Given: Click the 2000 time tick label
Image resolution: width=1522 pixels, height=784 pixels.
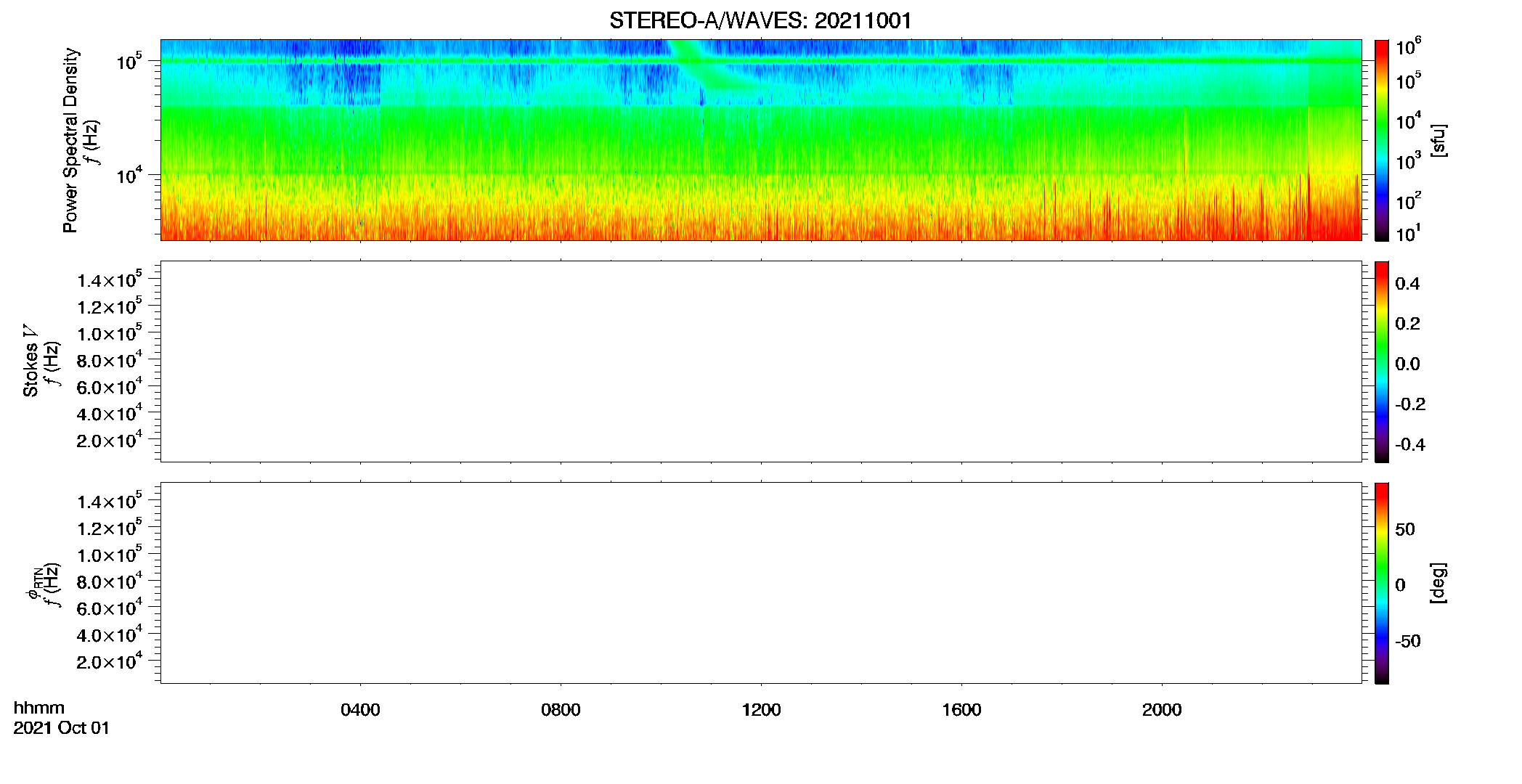Looking at the screenshot, I should [1162, 710].
